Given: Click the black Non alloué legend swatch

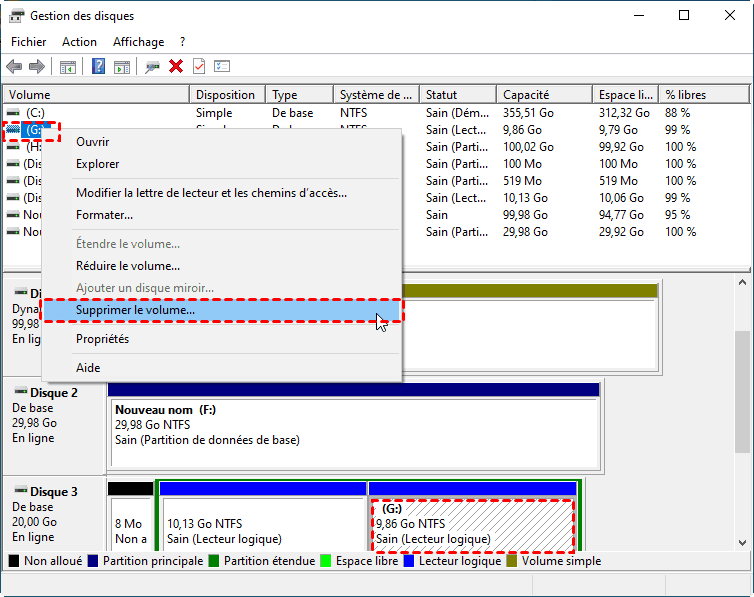Looking at the screenshot, I should [14, 561].
